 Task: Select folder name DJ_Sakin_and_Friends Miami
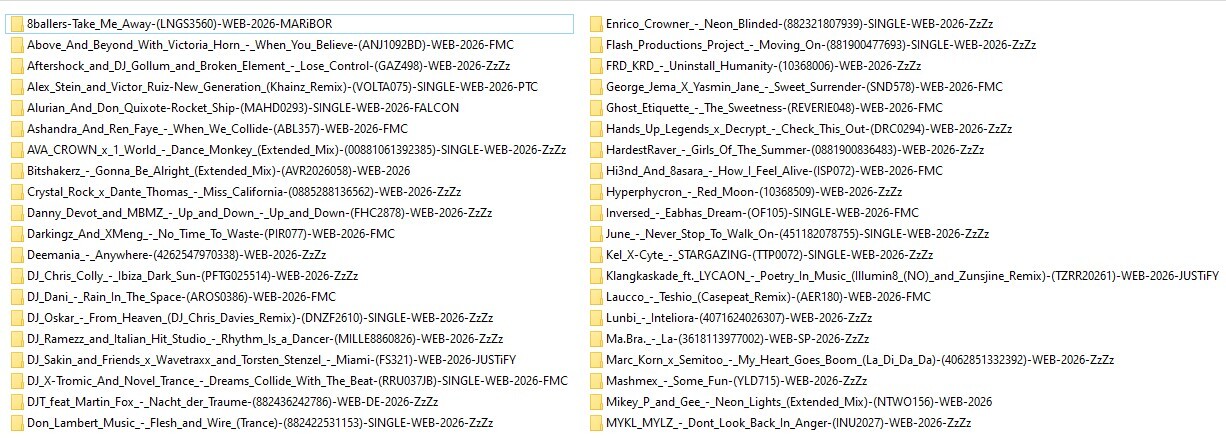pyautogui.click(x=272, y=360)
